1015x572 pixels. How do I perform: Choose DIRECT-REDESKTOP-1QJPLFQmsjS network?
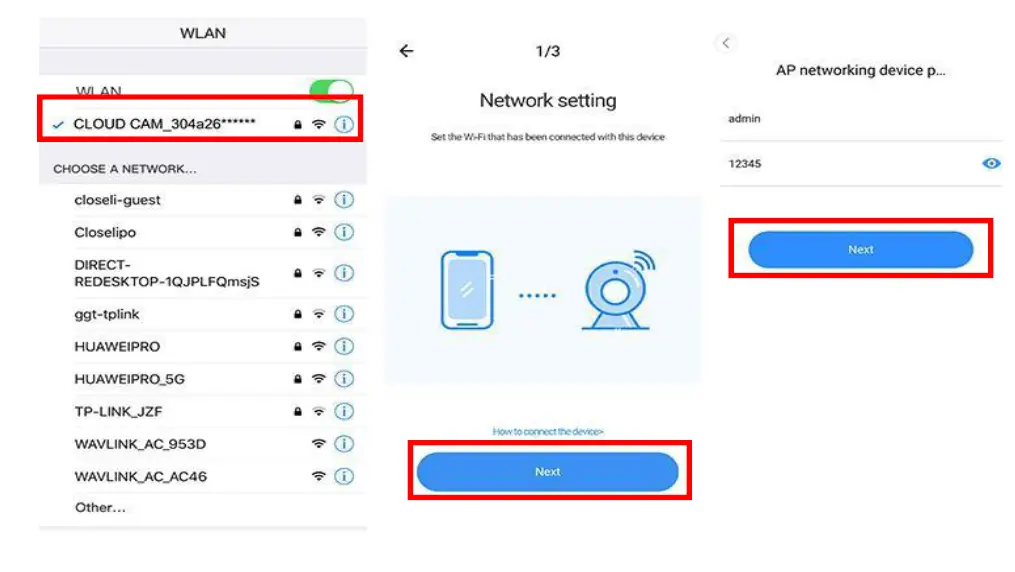point(203,273)
